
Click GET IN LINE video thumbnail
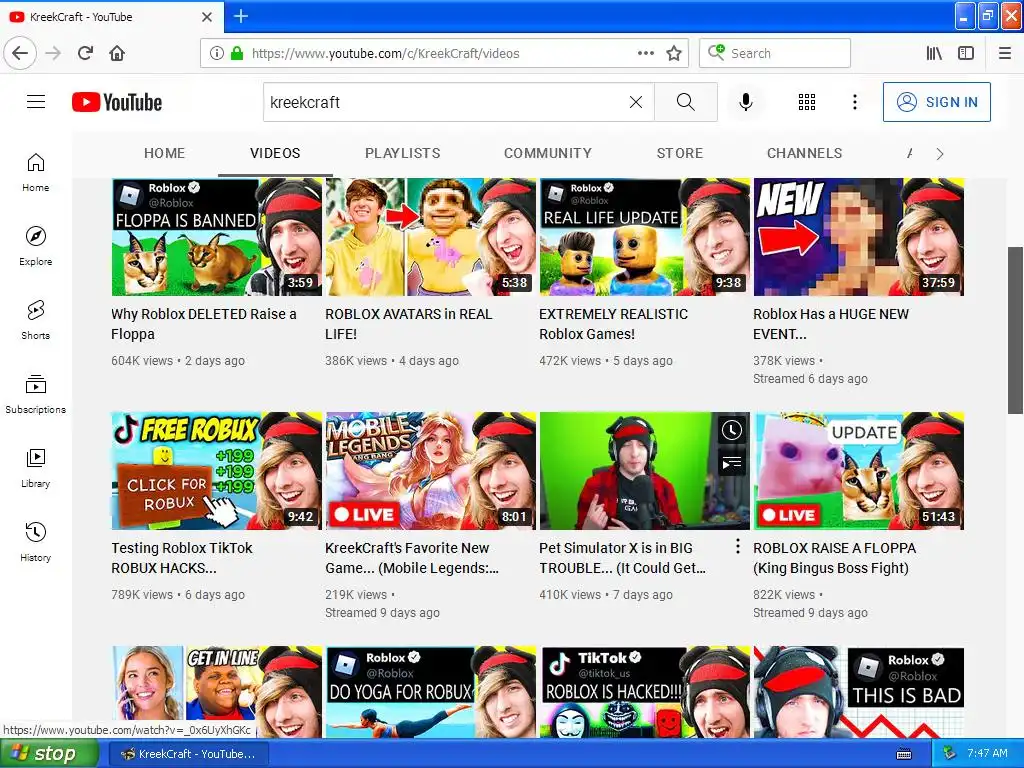pos(217,692)
